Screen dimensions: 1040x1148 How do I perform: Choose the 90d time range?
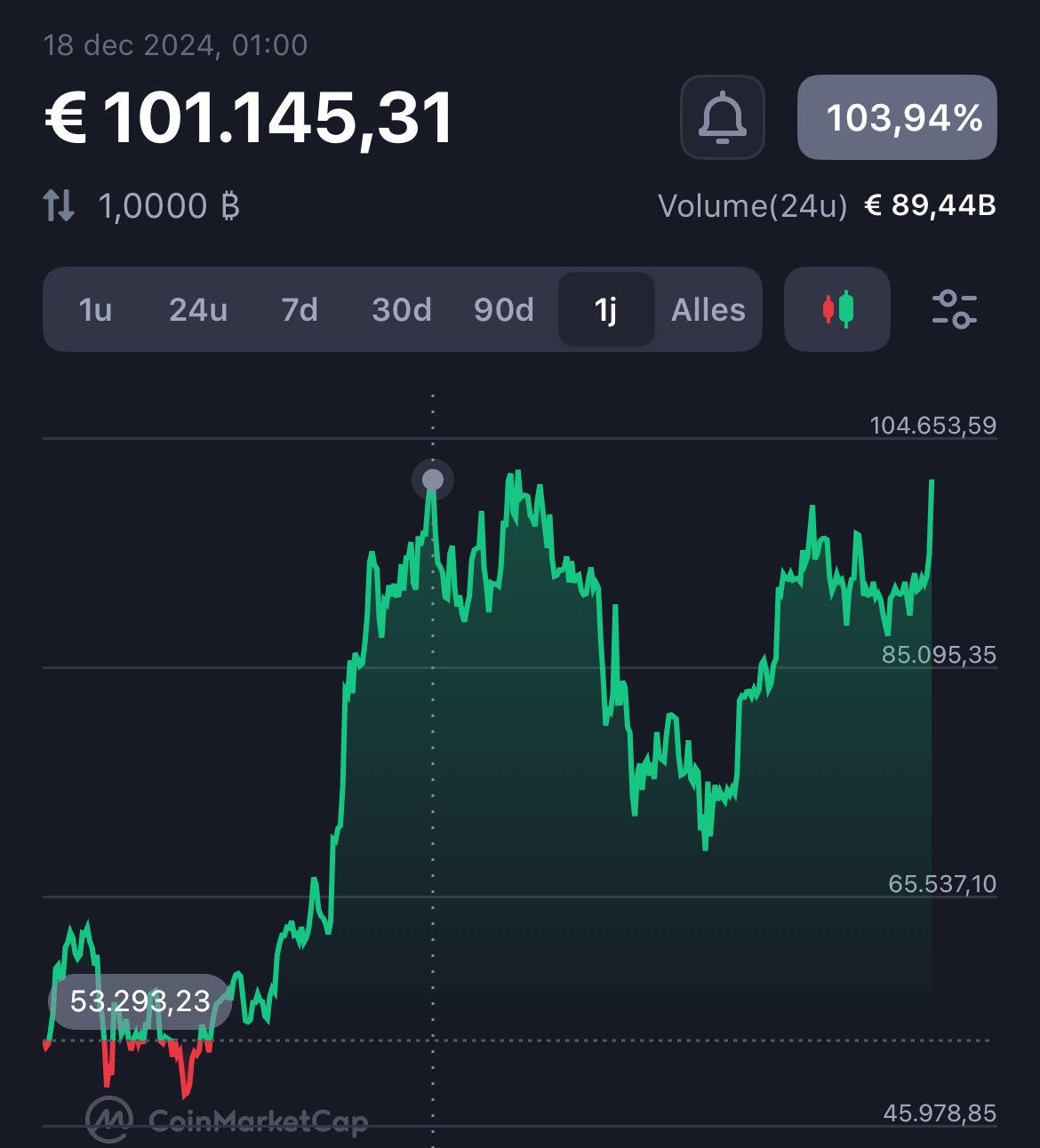tap(504, 309)
